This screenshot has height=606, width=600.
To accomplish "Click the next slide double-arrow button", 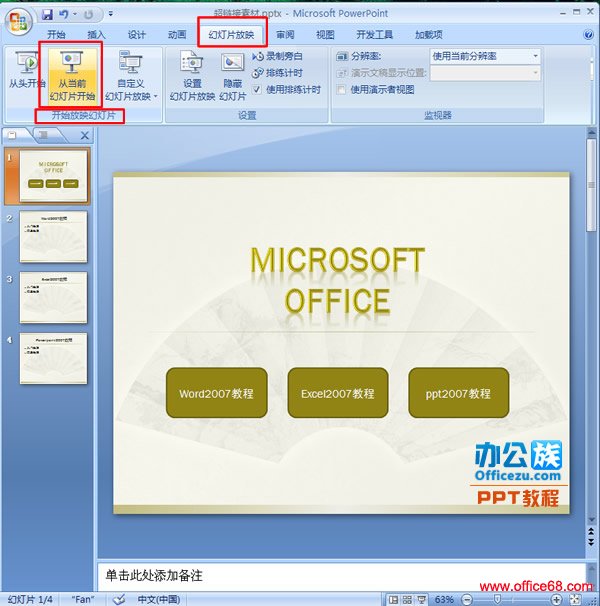I will point(591,542).
